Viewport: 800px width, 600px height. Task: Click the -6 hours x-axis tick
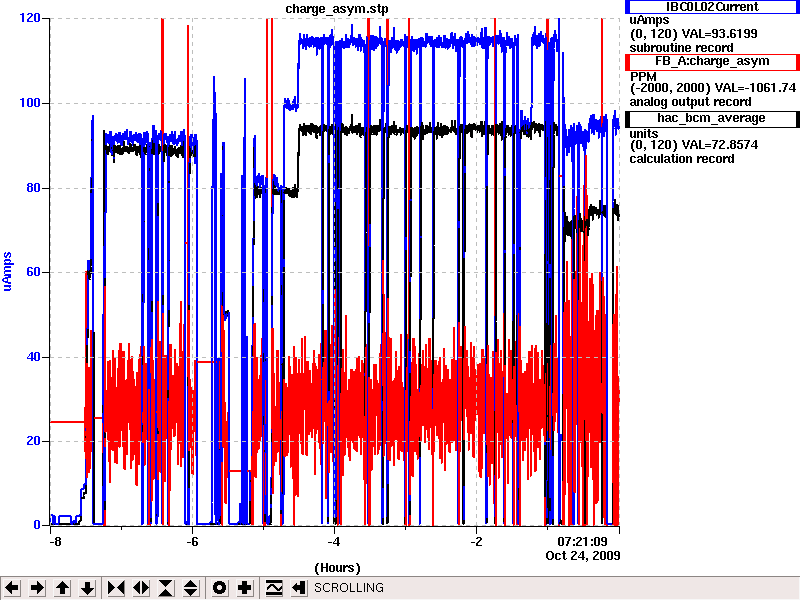pos(192,541)
